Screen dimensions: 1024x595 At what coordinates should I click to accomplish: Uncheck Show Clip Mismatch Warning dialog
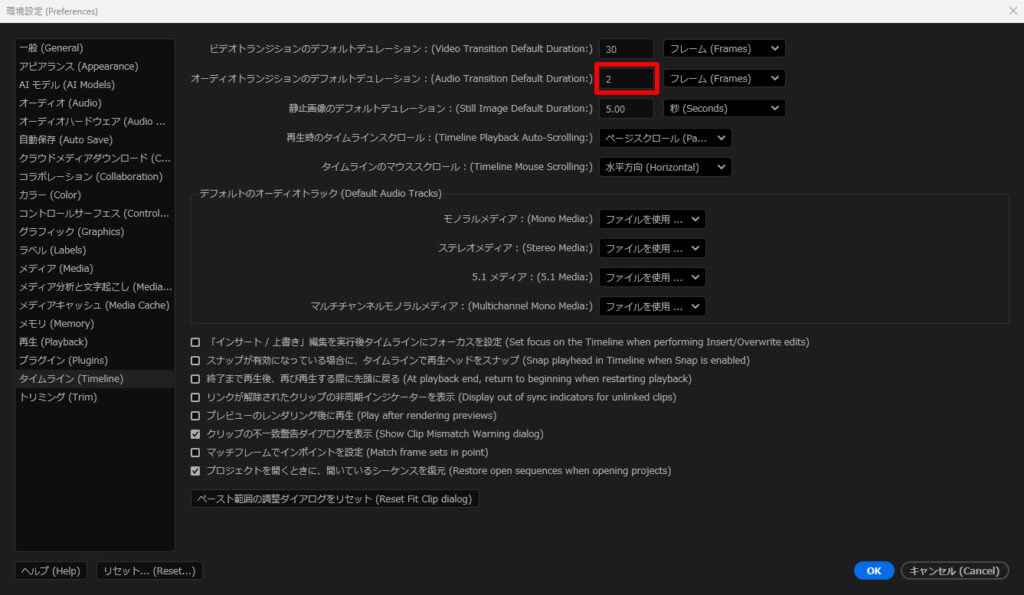(195, 434)
